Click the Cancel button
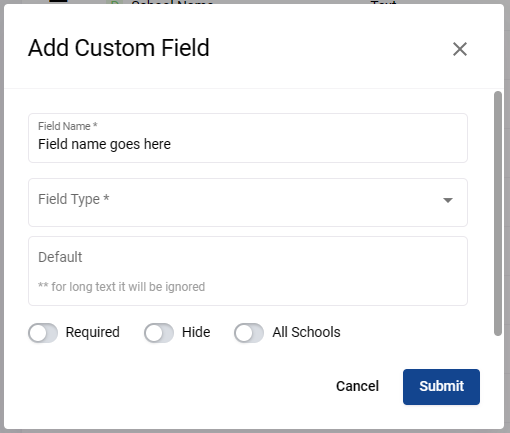 (357, 386)
